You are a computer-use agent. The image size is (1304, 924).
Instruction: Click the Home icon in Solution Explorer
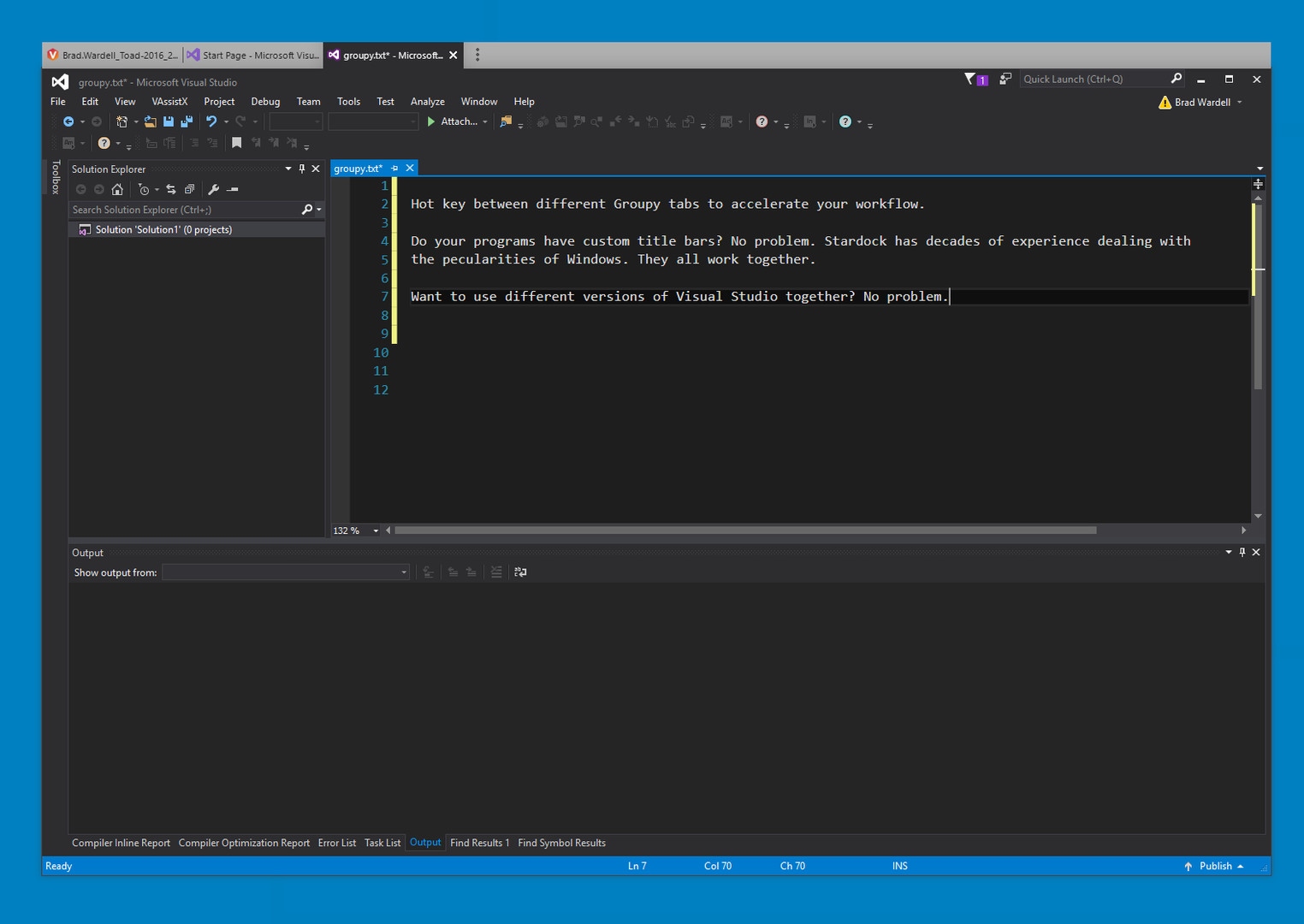[x=117, y=189]
